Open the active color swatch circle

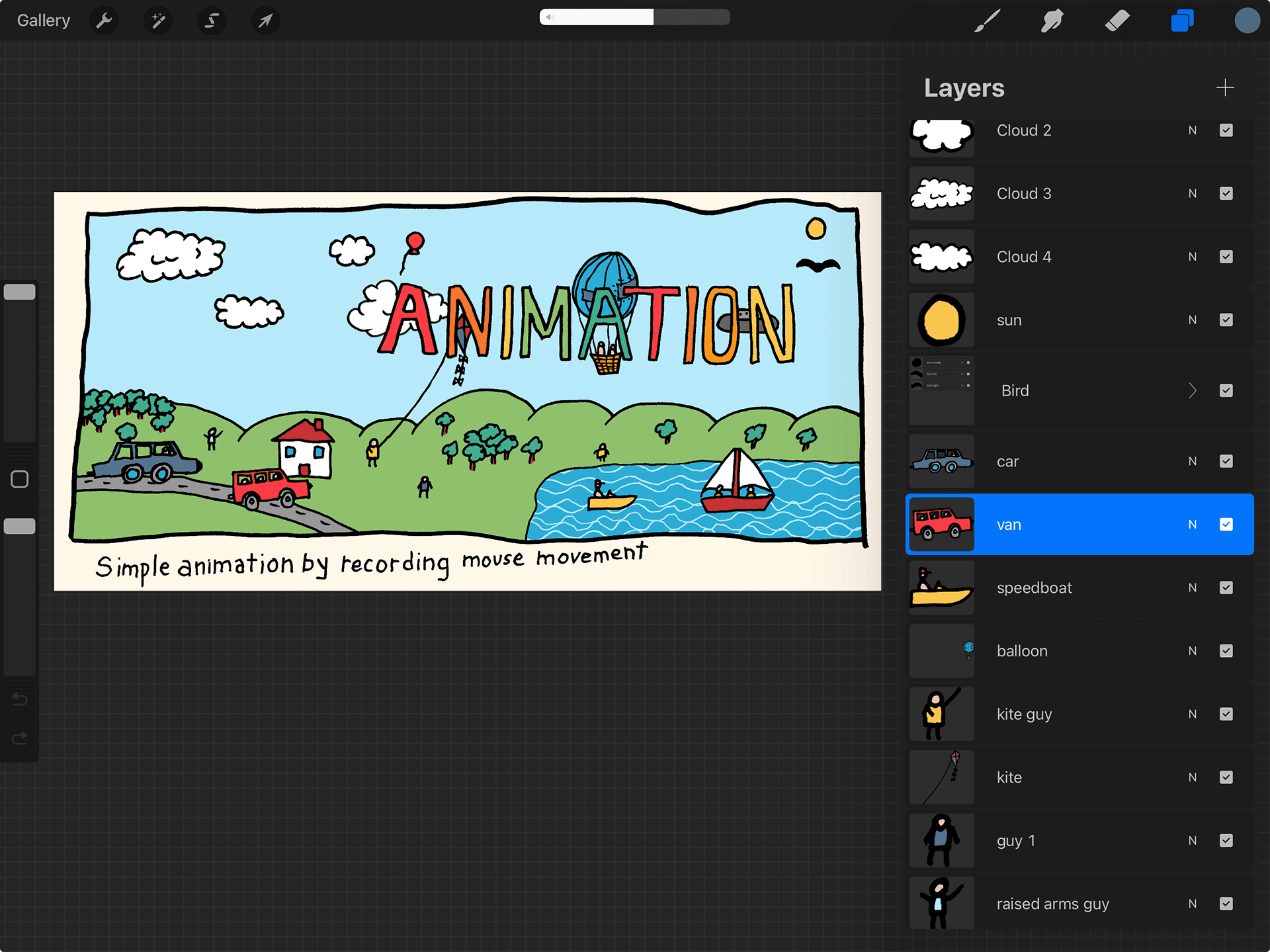click(x=1247, y=21)
